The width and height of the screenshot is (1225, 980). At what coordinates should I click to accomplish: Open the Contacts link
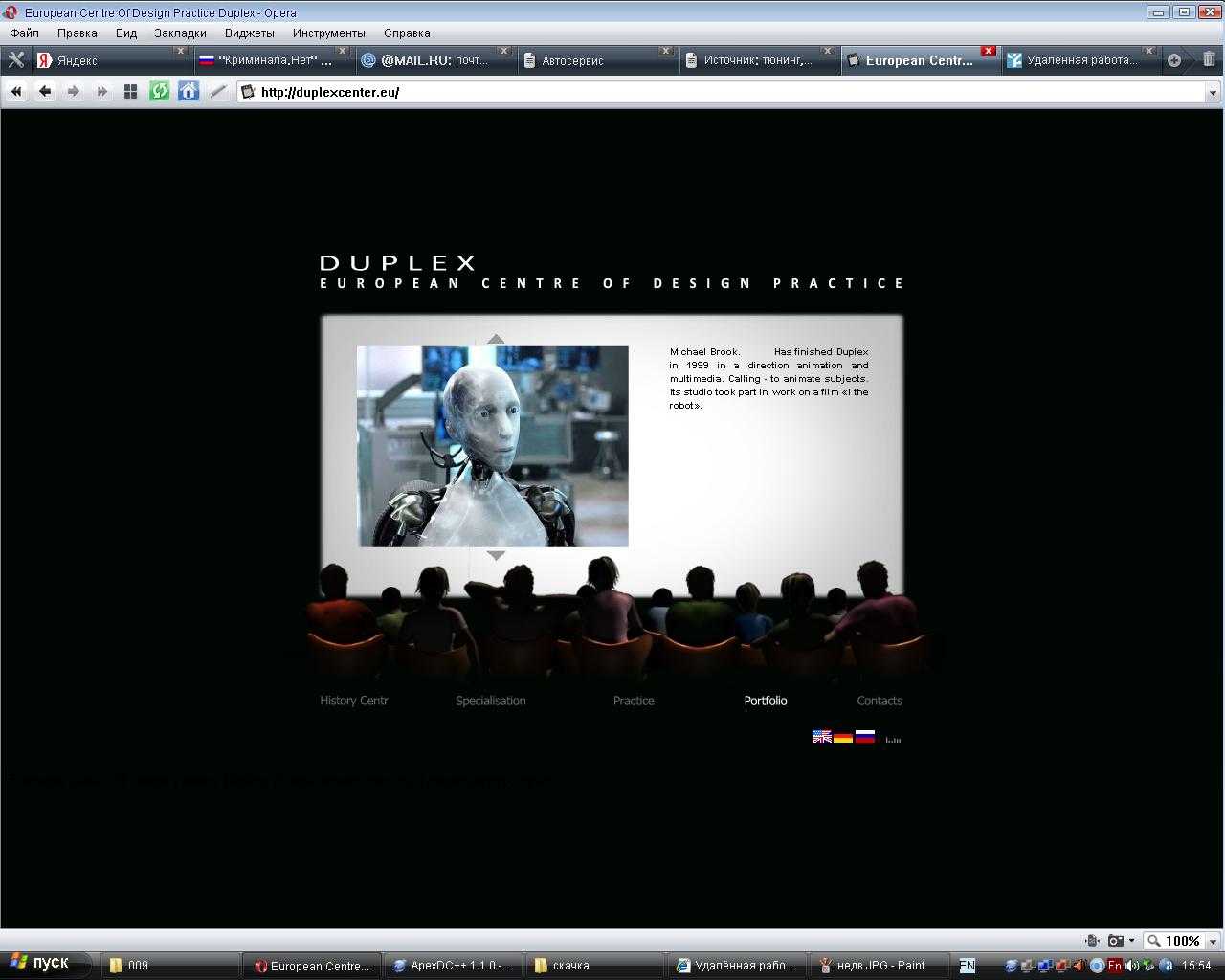[880, 701]
